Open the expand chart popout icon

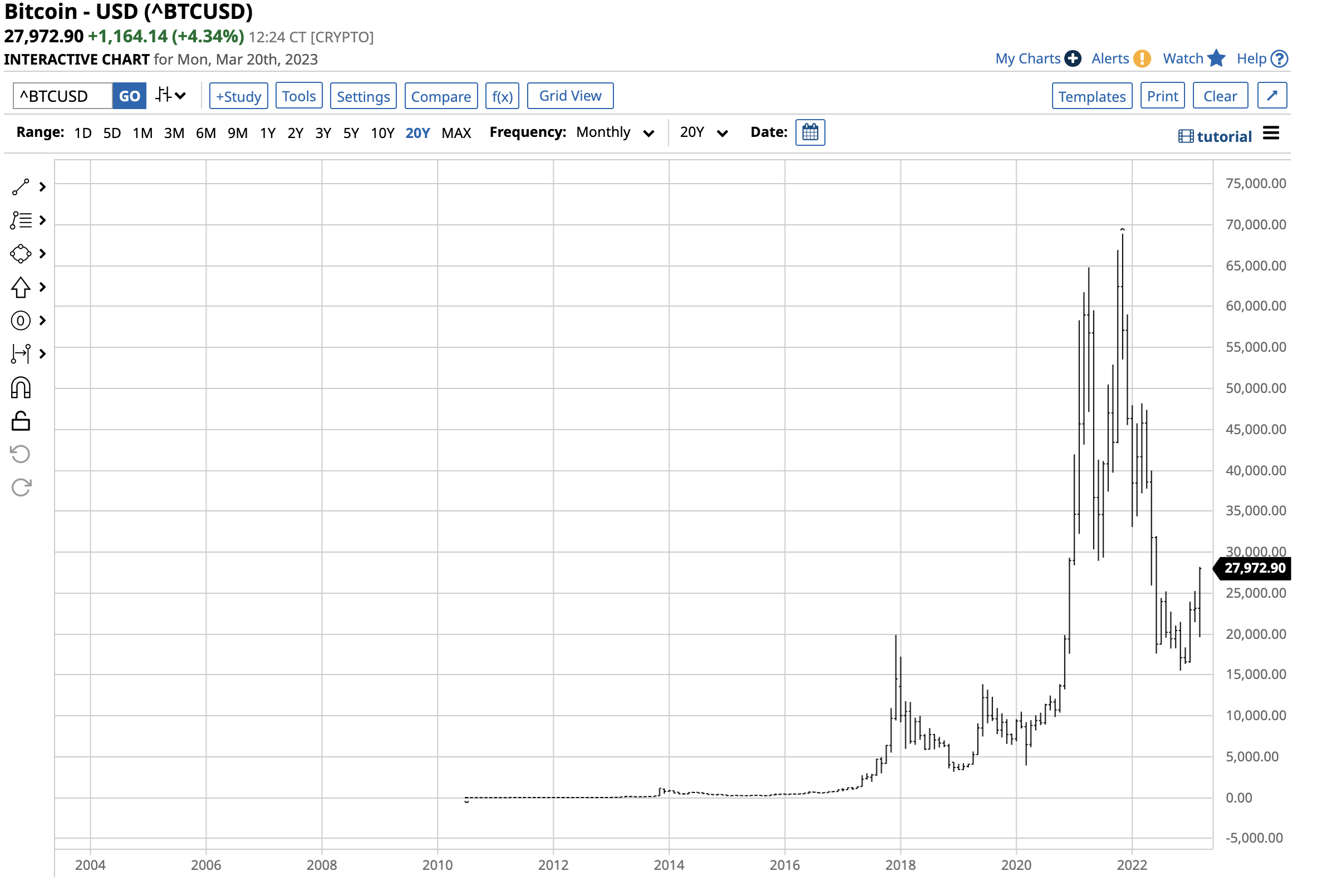click(1271, 96)
